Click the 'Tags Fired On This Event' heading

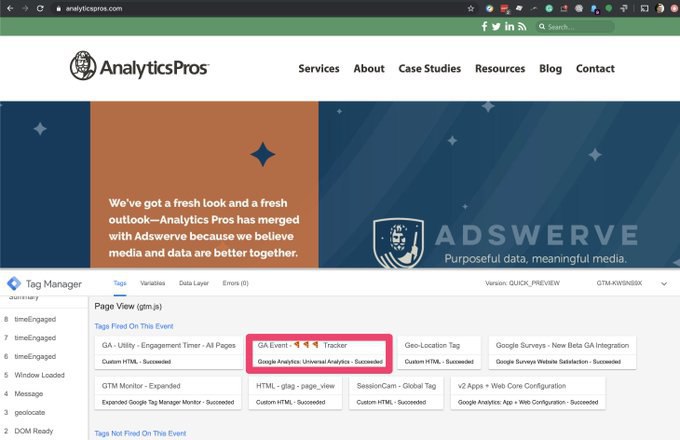pyautogui.click(x=134, y=326)
